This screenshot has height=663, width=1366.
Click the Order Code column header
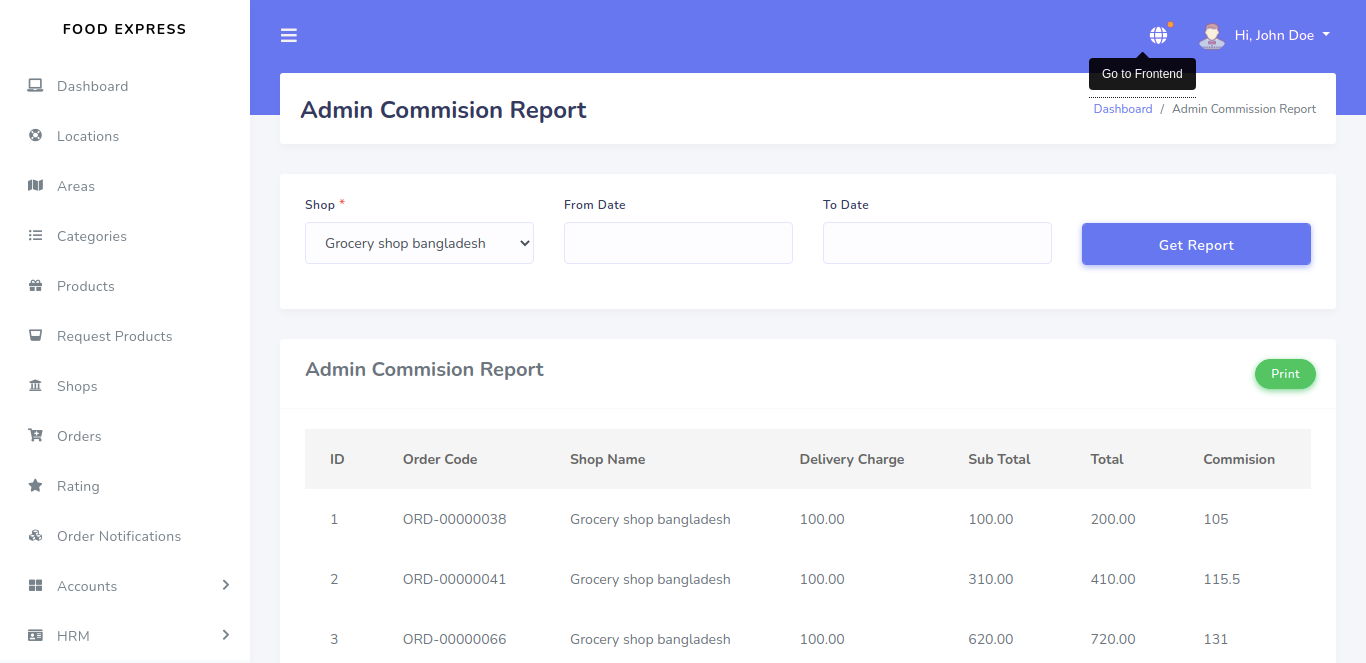click(440, 459)
